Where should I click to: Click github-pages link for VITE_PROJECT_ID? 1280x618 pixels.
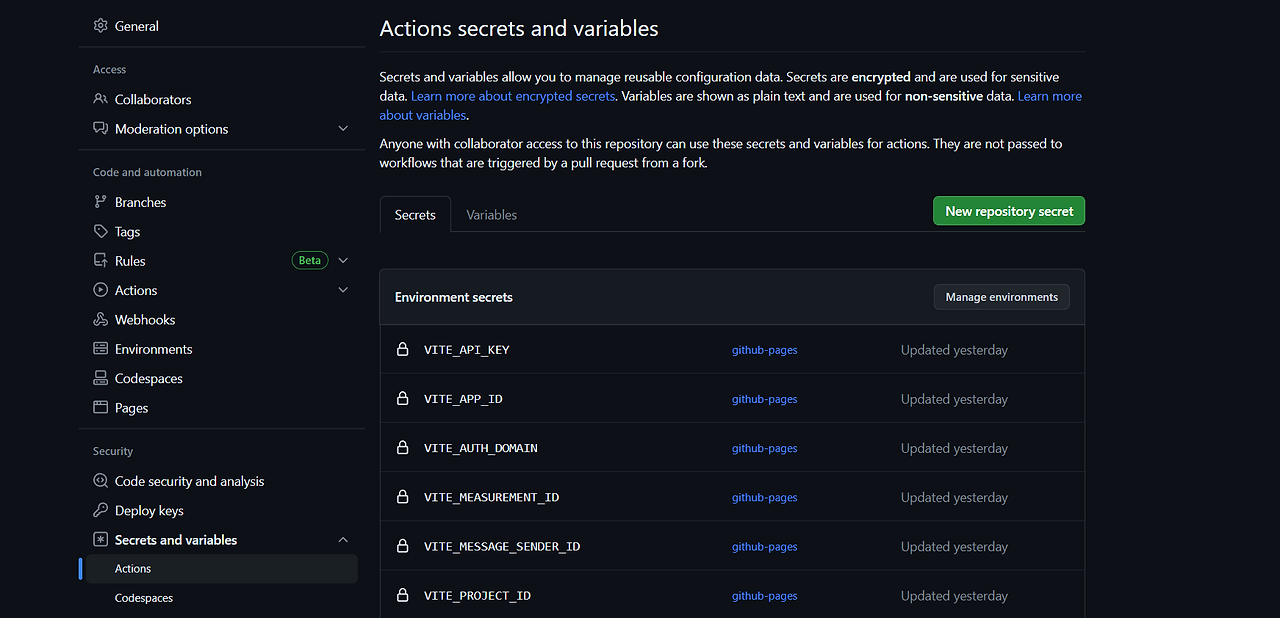point(764,595)
